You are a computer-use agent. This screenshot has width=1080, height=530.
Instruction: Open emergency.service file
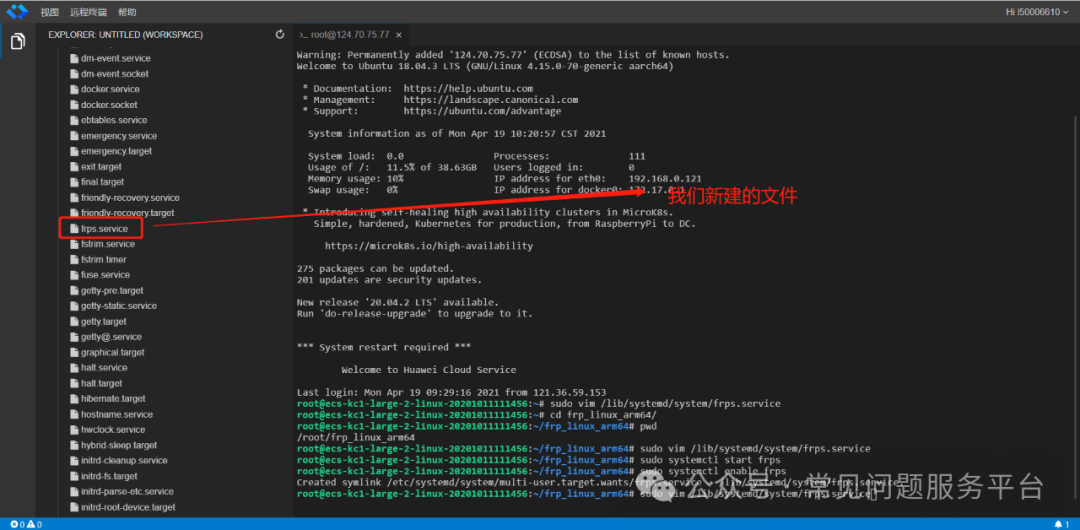[118, 136]
